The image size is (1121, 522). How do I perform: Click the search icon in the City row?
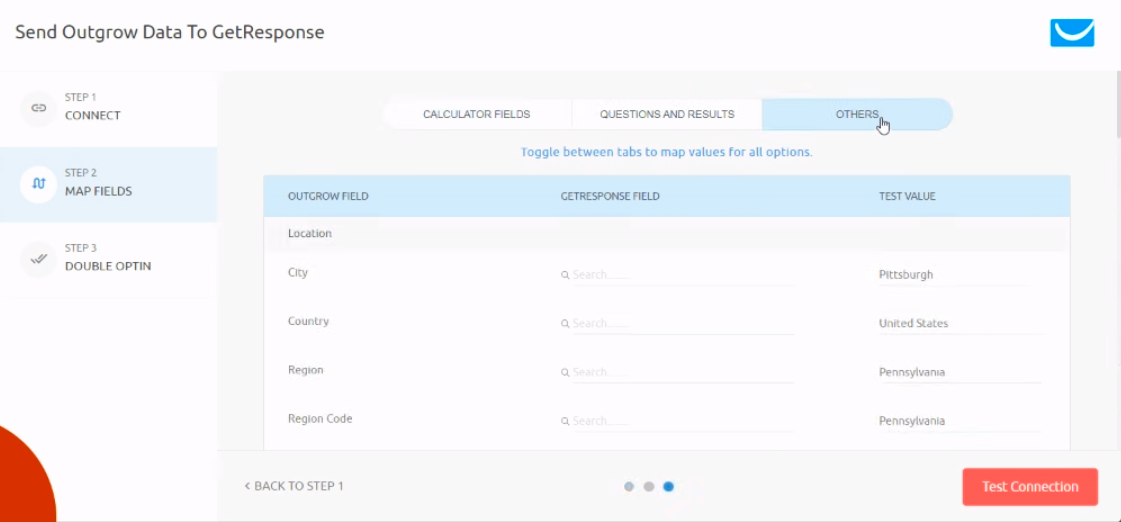click(x=565, y=275)
